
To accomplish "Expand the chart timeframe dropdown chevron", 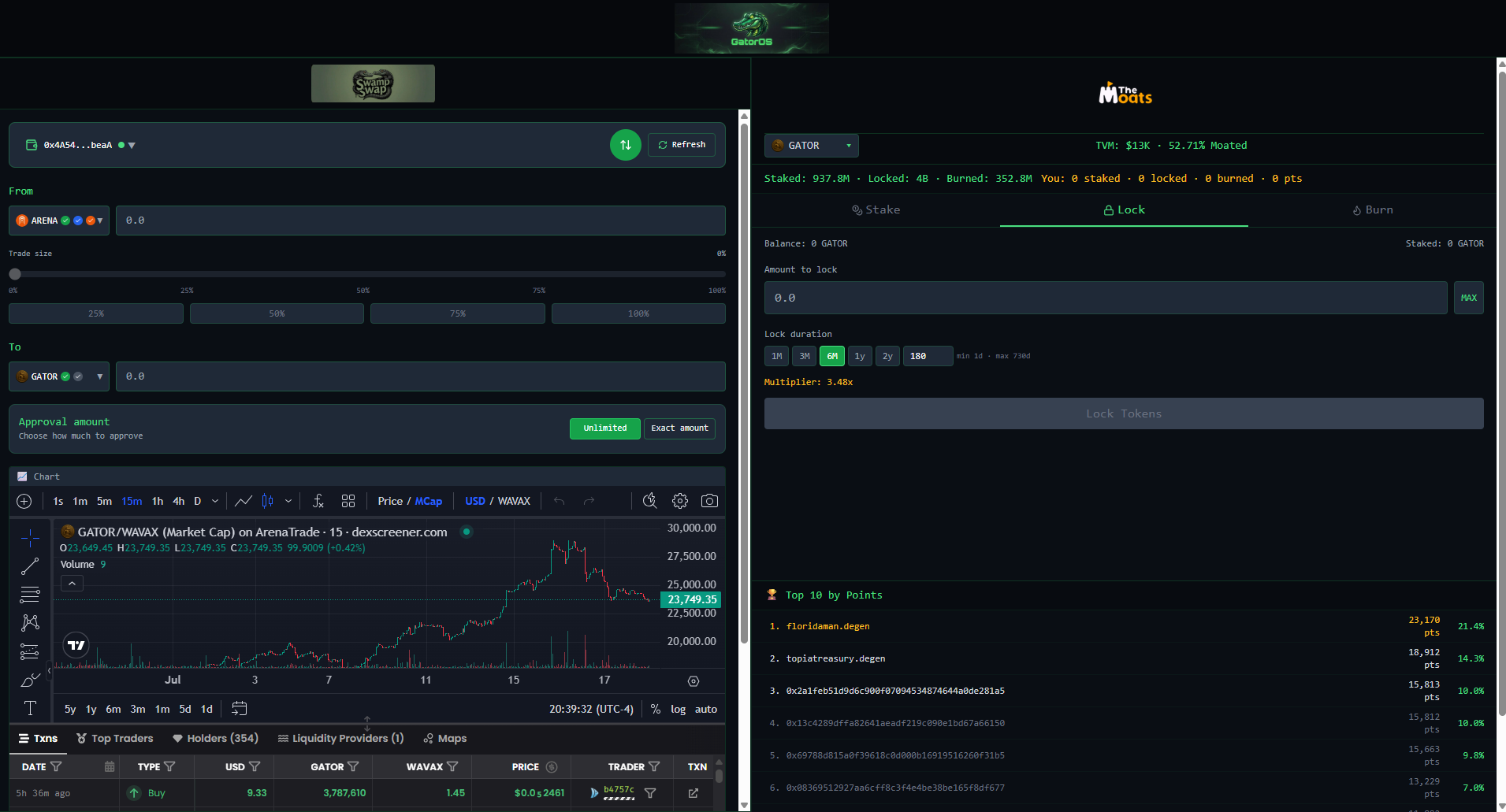I will click(x=215, y=501).
